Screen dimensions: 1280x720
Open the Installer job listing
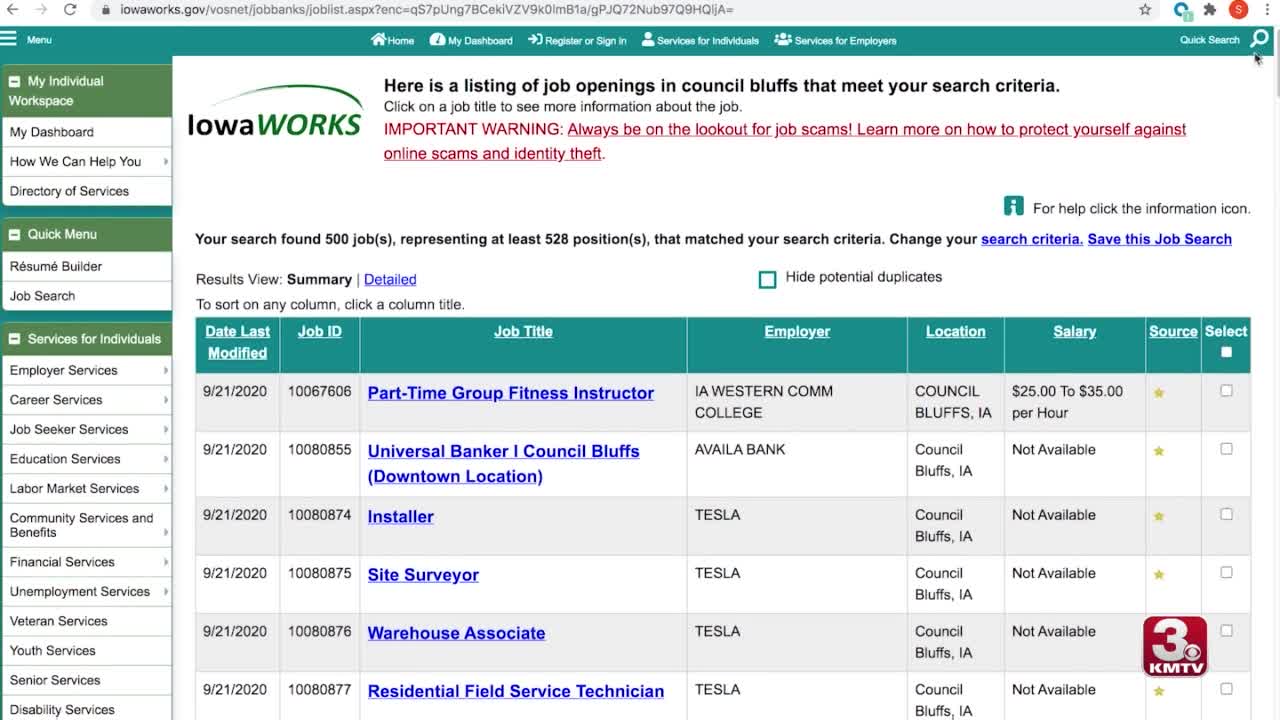point(400,517)
